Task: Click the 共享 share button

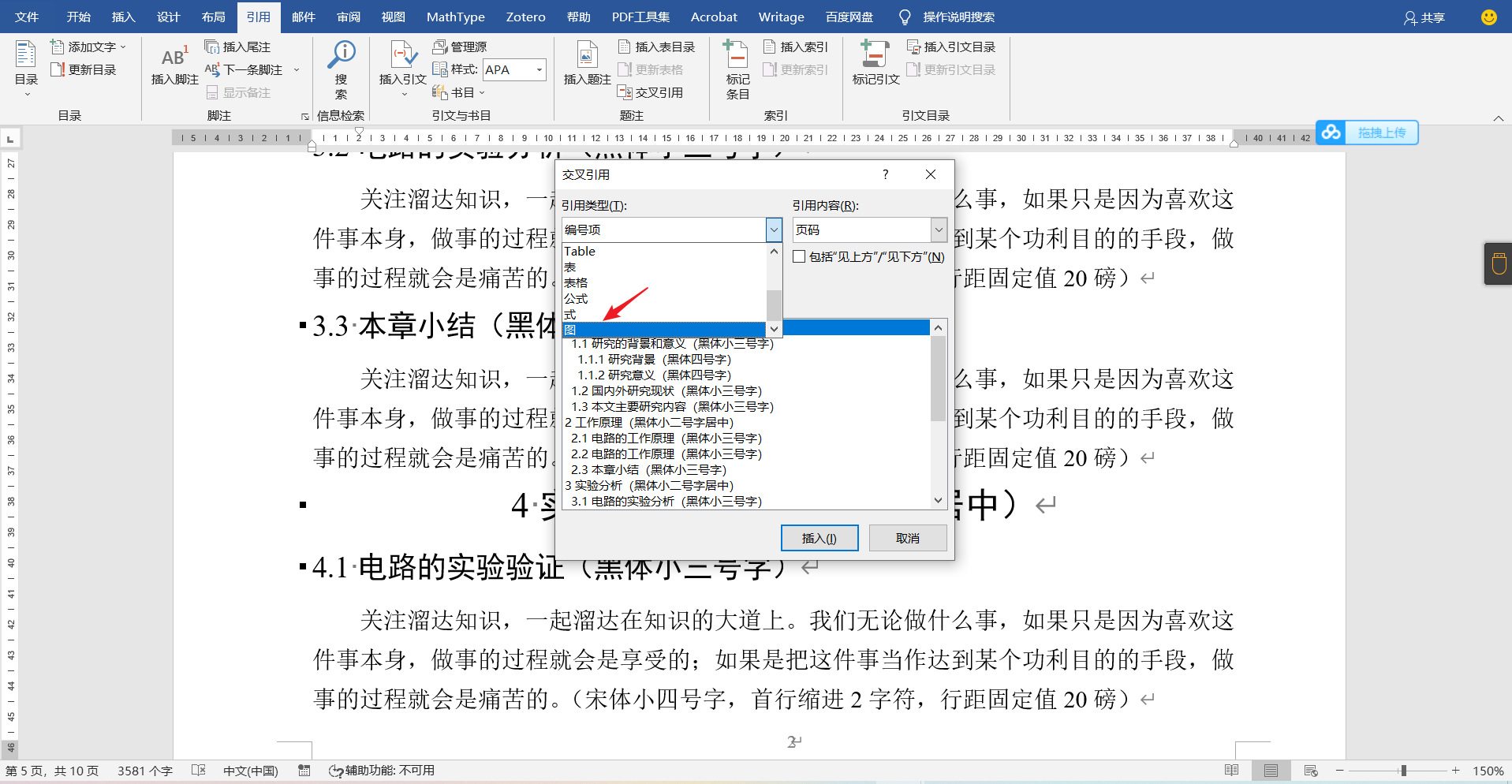Action: (x=1424, y=17)
